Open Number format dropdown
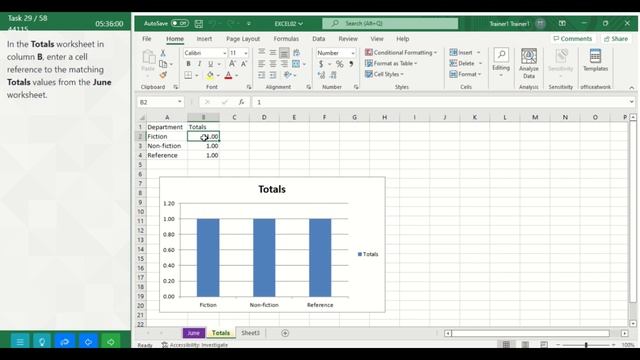This screenshot has width=640, height=360. (353, 53)
